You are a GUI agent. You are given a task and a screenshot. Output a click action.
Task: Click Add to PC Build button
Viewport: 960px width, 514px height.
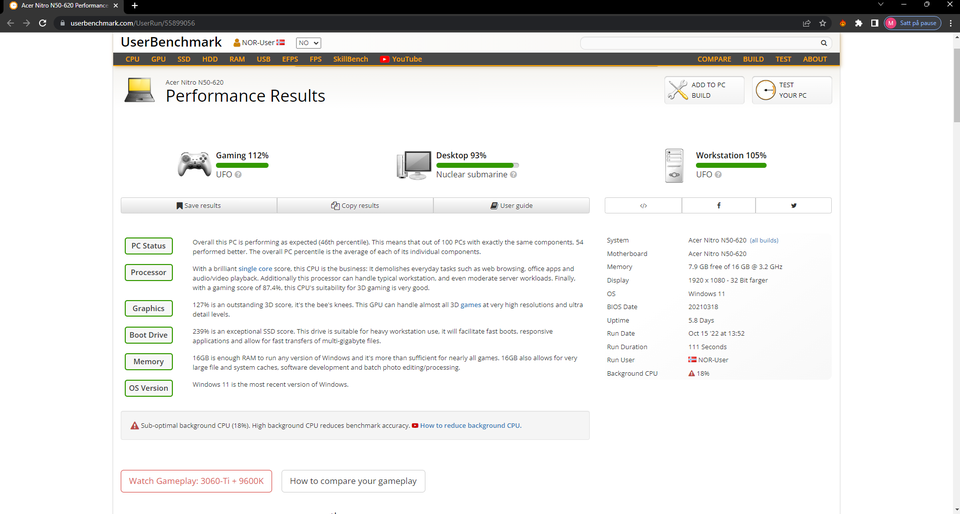click(x=704, y=90)
